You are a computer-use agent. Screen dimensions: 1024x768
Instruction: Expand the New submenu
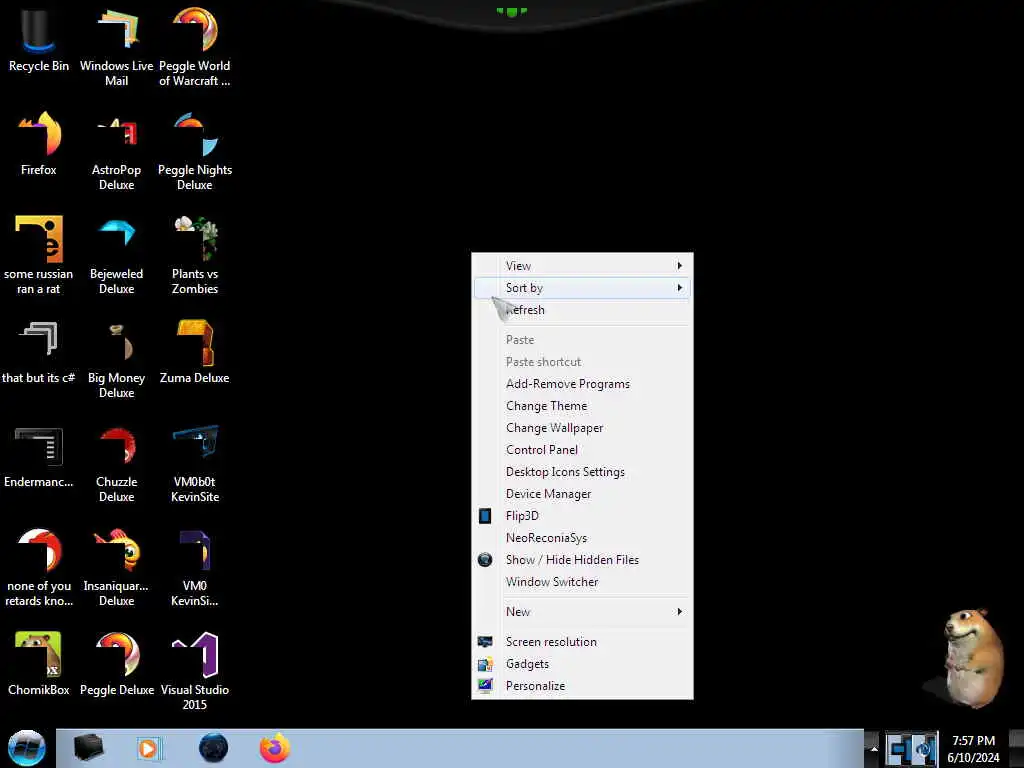point(582,612)
